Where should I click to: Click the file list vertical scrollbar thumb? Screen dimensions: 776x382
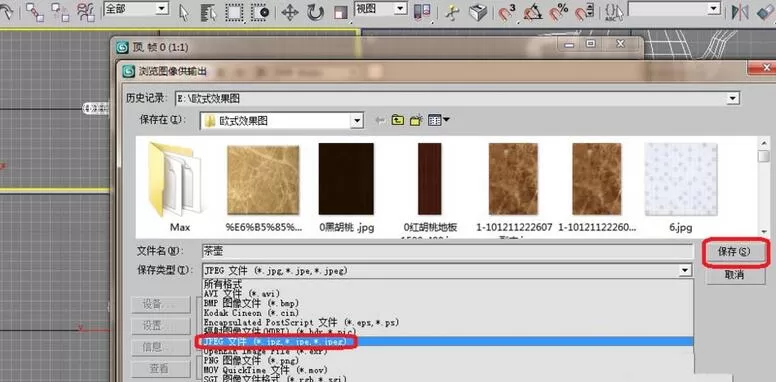pos(764,156)
